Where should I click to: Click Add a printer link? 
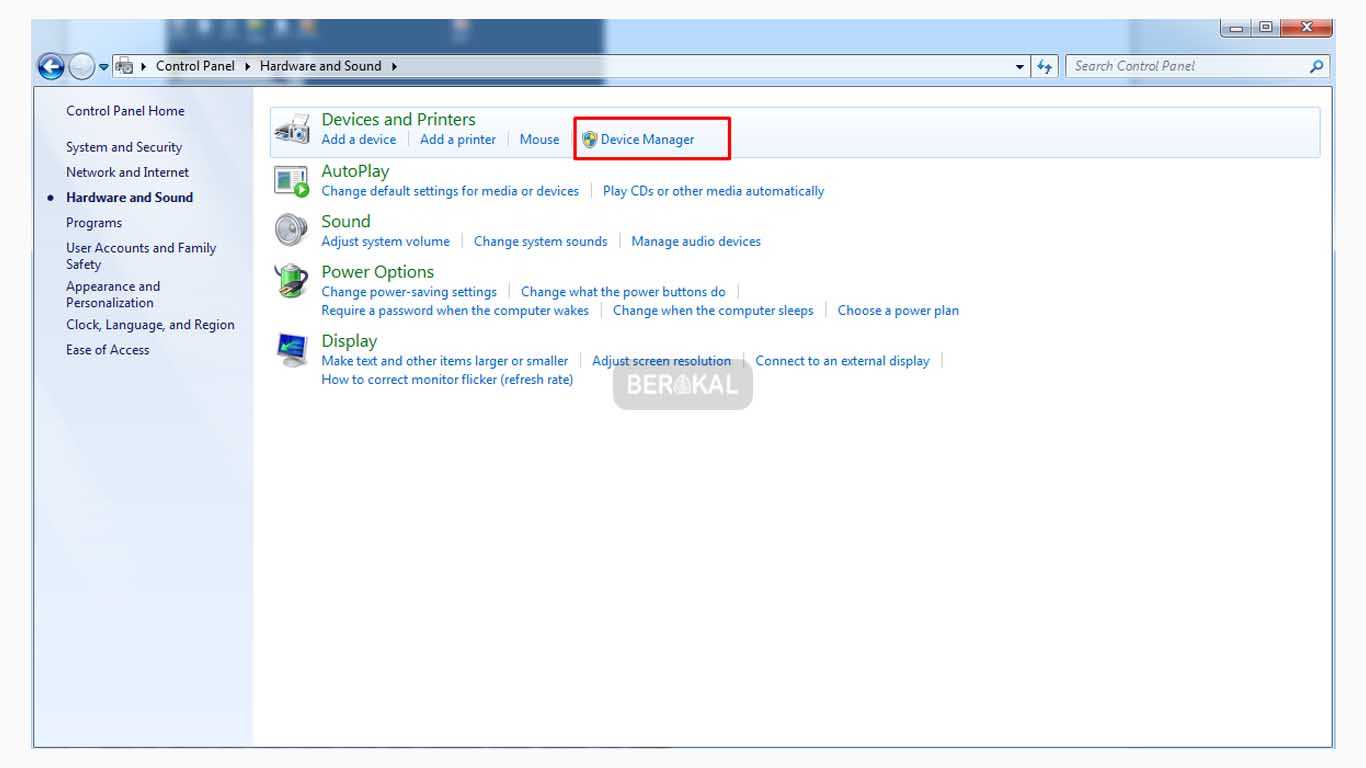458,140
